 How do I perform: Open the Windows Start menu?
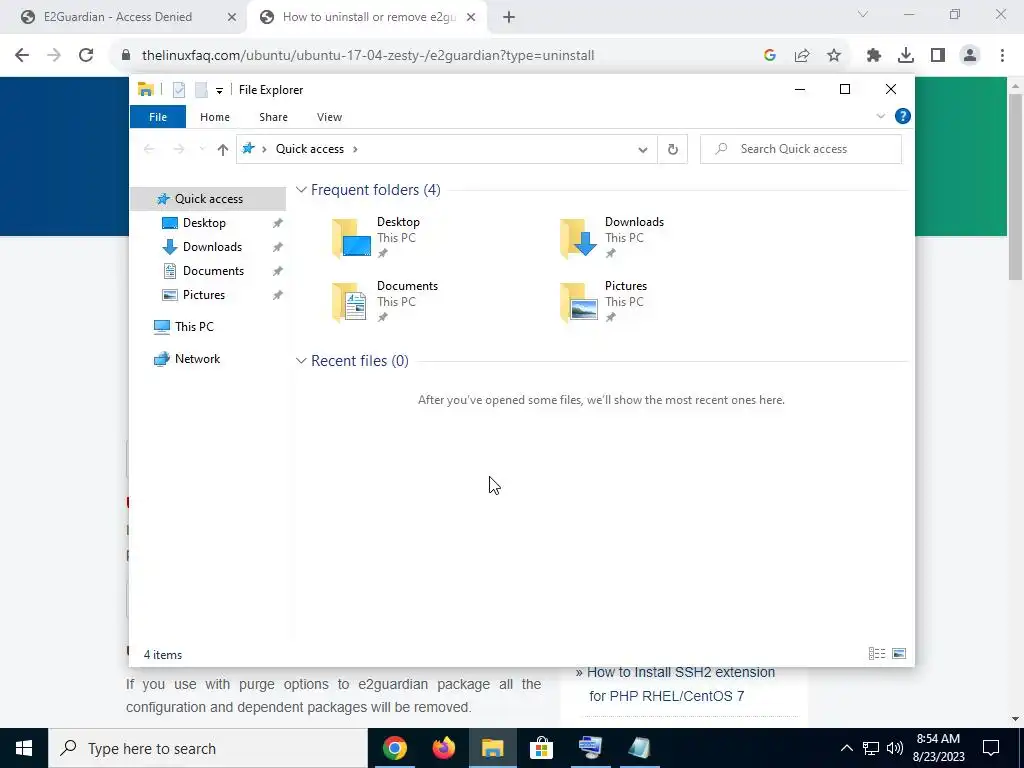24,748
